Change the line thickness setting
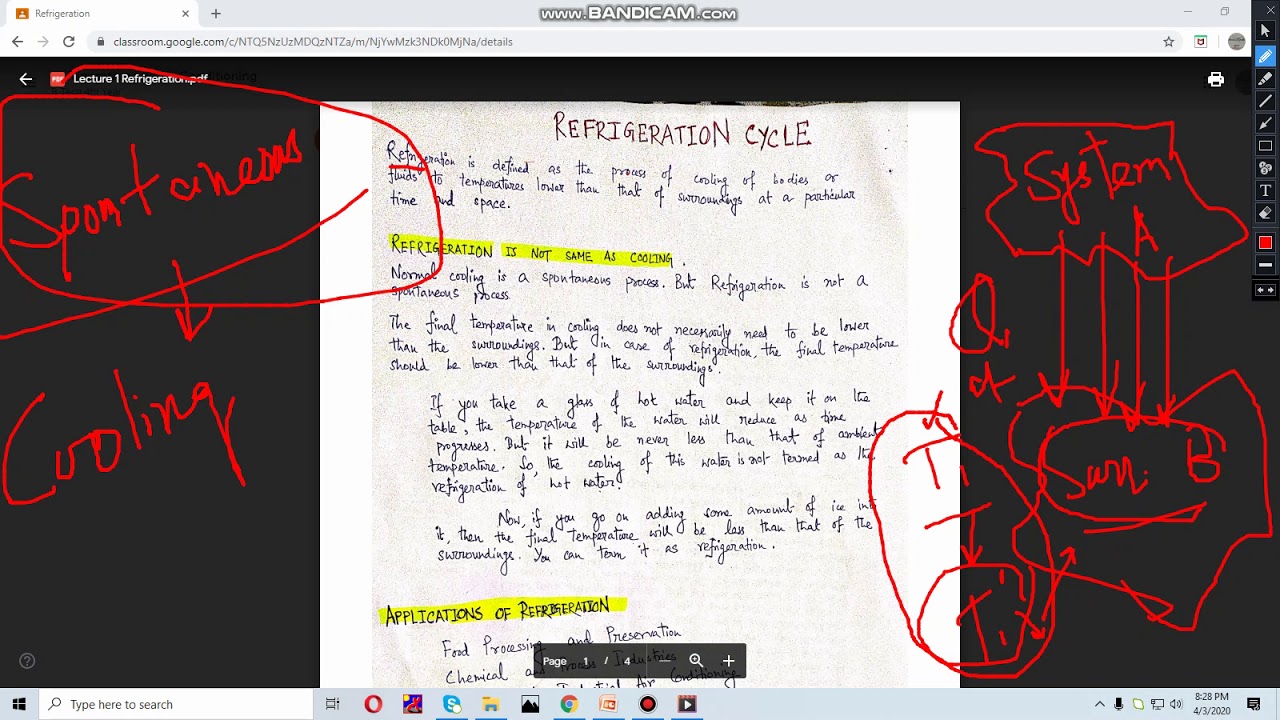Viewport: 1280px width, 720px height. click(1265, 265)
